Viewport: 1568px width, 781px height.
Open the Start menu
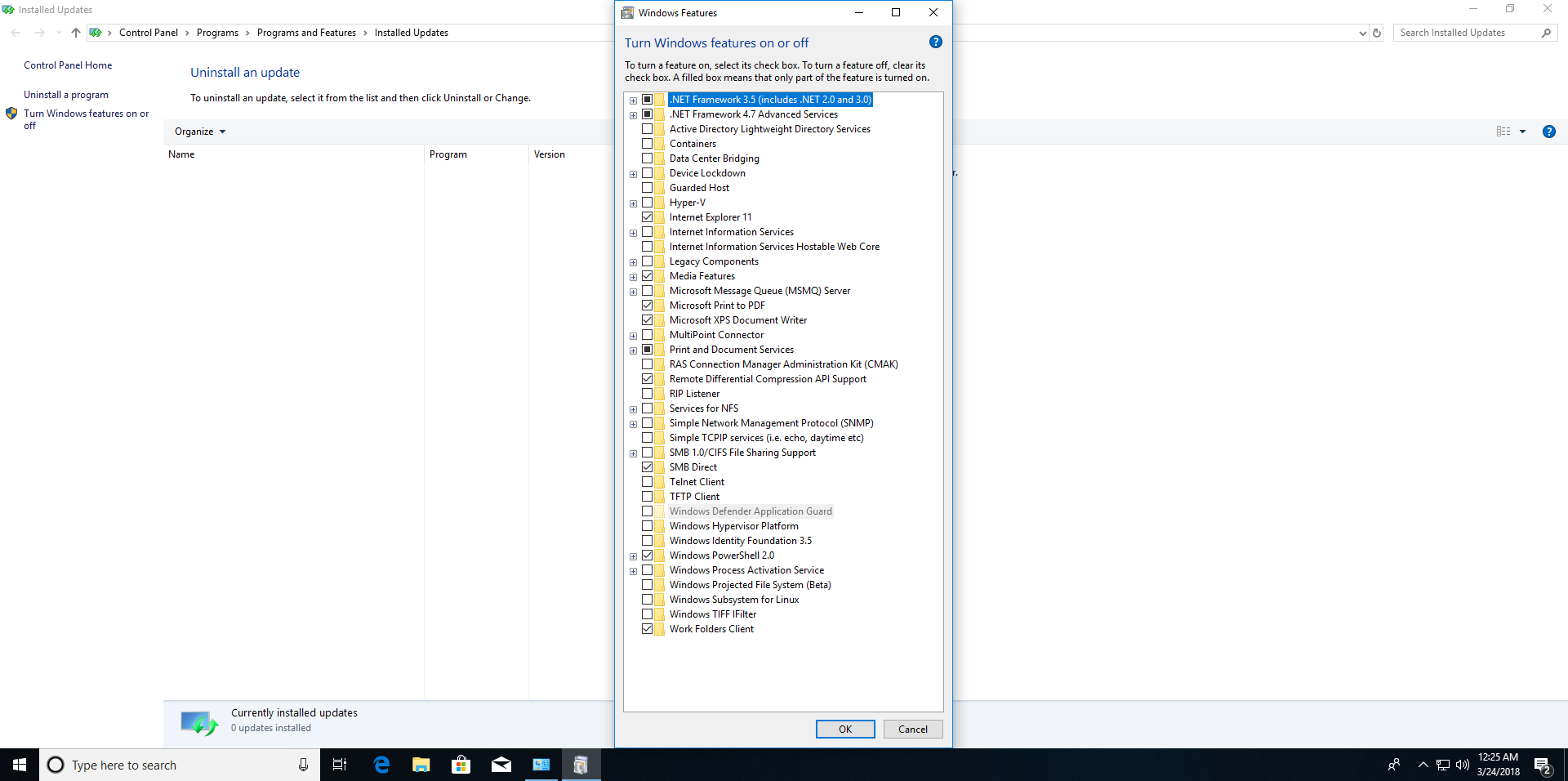pos(20,765)
